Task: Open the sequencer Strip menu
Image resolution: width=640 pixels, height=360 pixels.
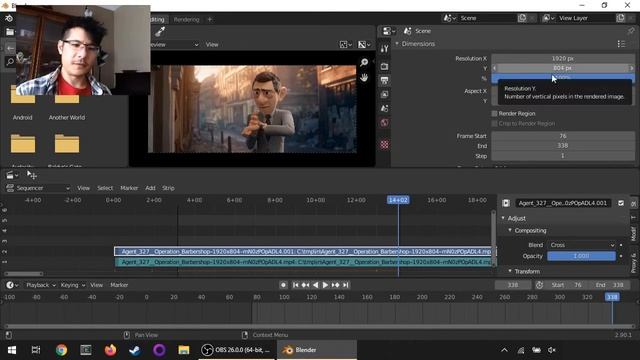Action: click(x=168, y=188)
